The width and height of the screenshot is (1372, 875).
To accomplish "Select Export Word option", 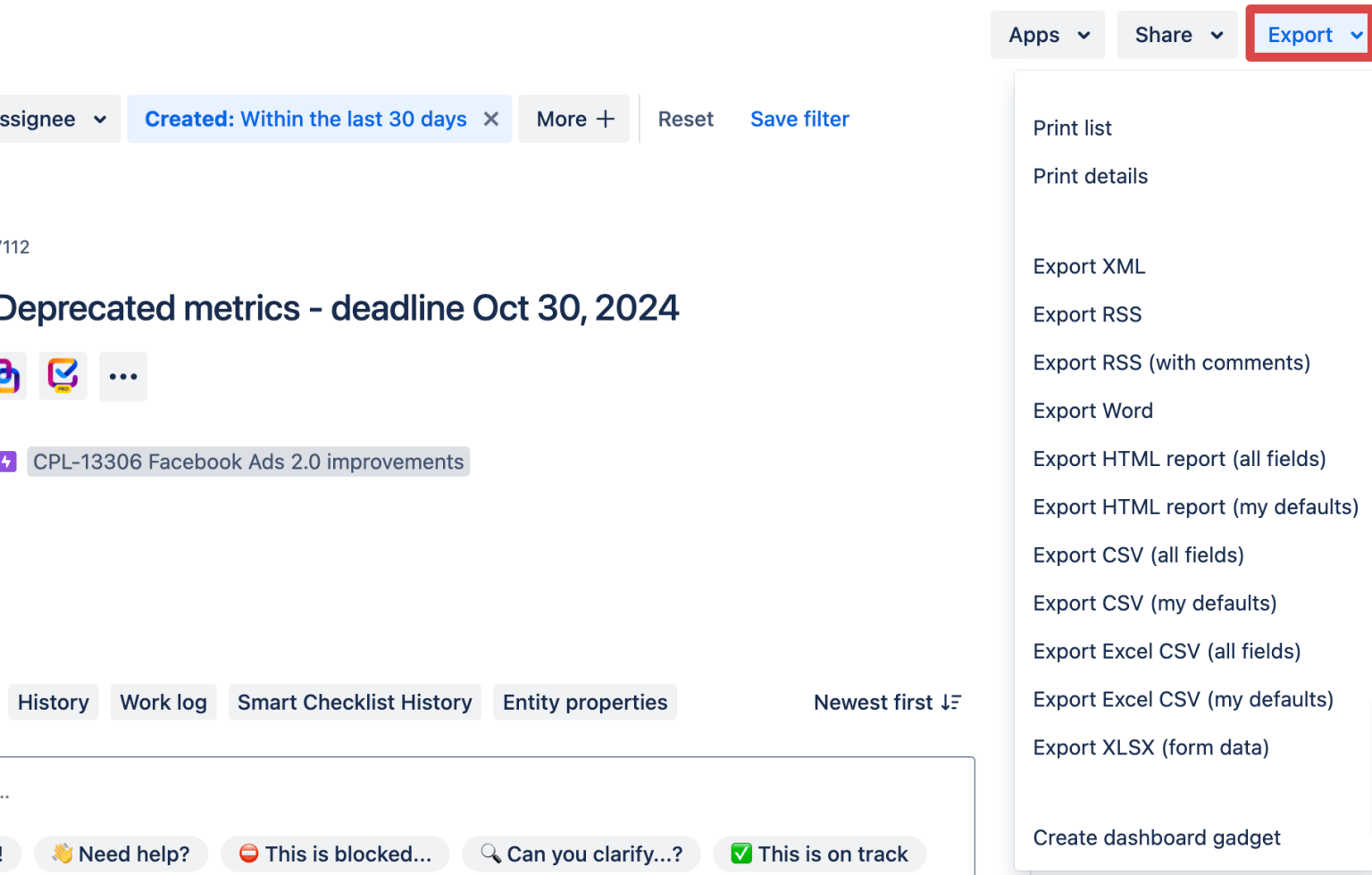I will tap(1092, 410).
